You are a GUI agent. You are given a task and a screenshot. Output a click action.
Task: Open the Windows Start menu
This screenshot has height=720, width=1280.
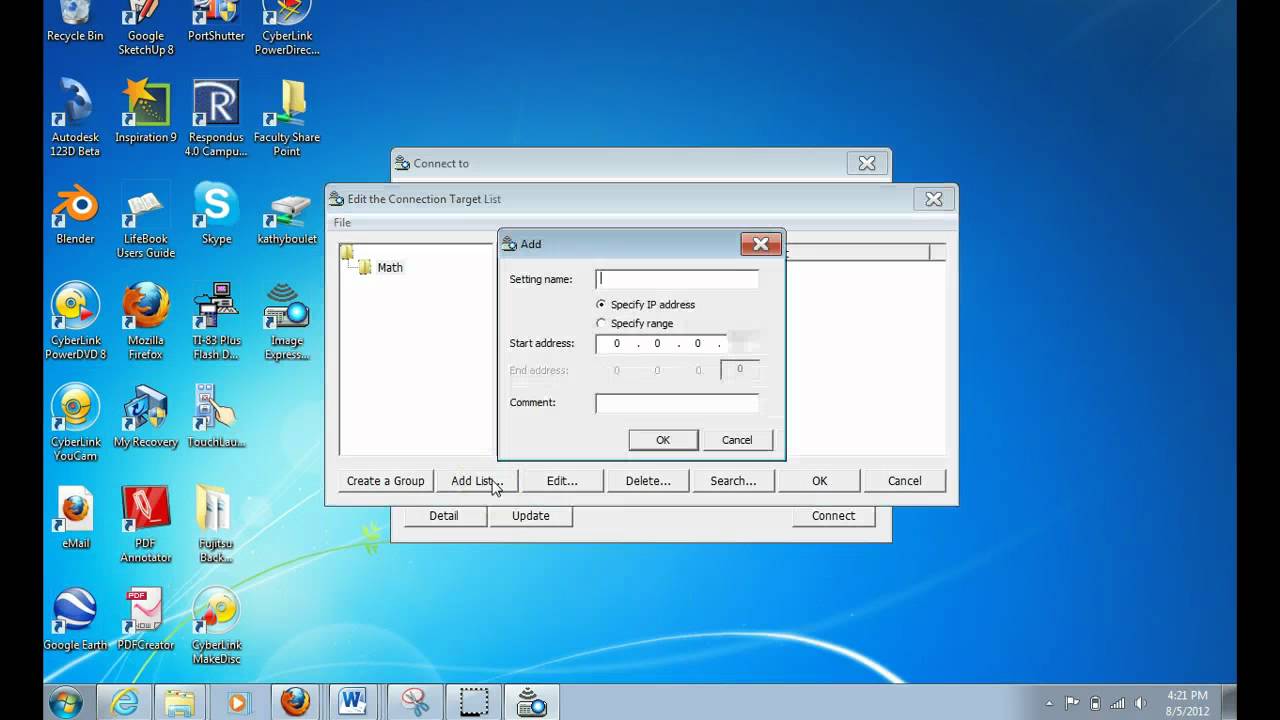coord(66,703)
